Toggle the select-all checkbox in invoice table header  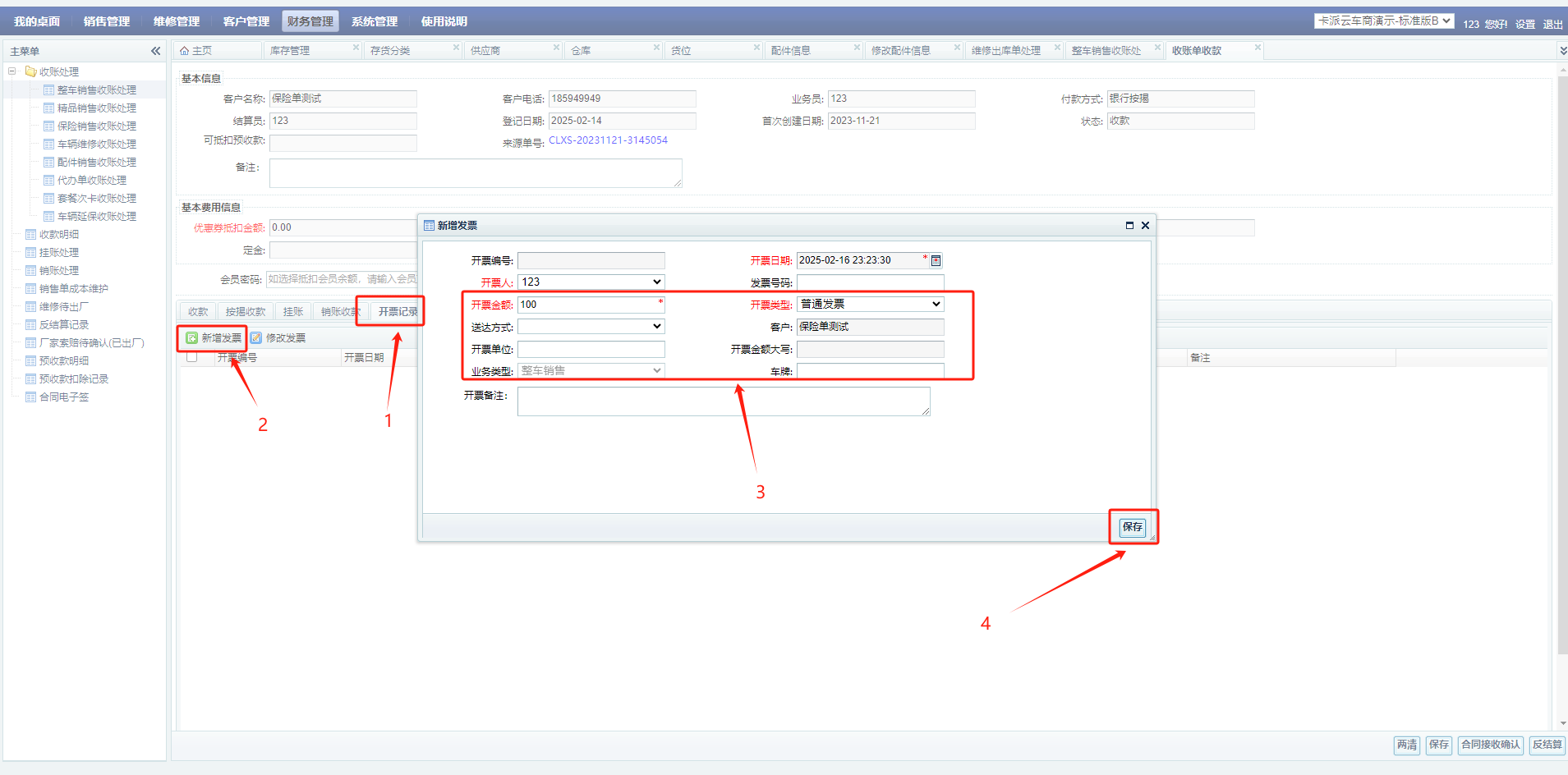(191, 357)
